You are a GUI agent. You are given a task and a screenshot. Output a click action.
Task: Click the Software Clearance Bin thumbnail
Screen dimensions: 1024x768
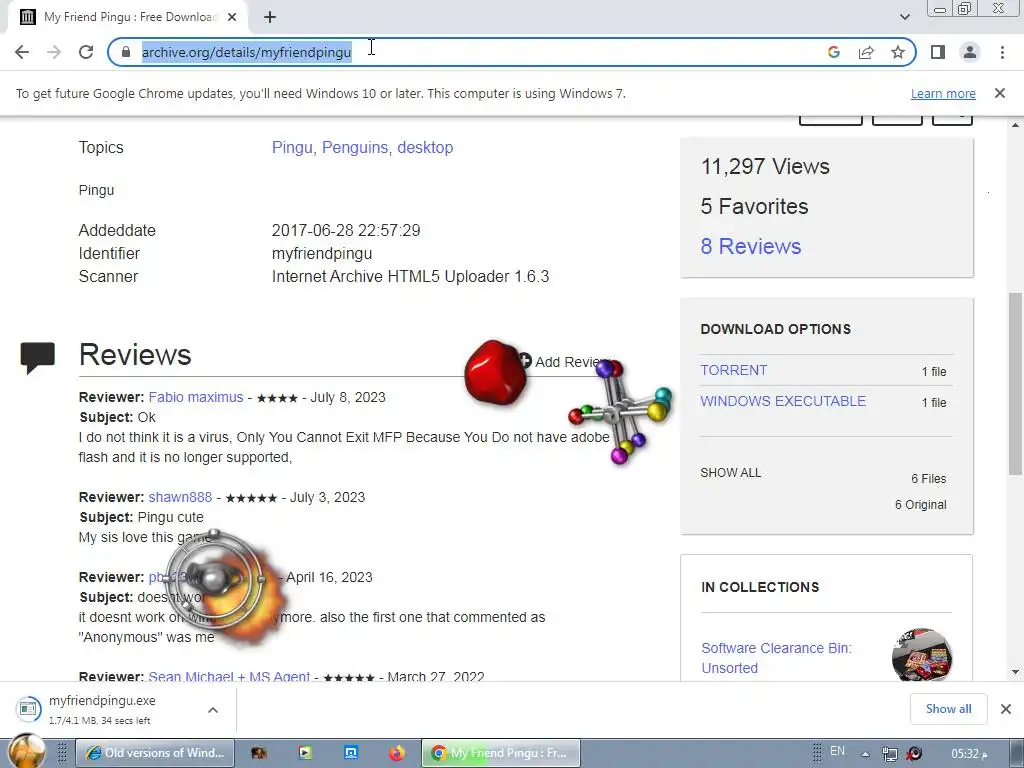(x=921, y=655)
